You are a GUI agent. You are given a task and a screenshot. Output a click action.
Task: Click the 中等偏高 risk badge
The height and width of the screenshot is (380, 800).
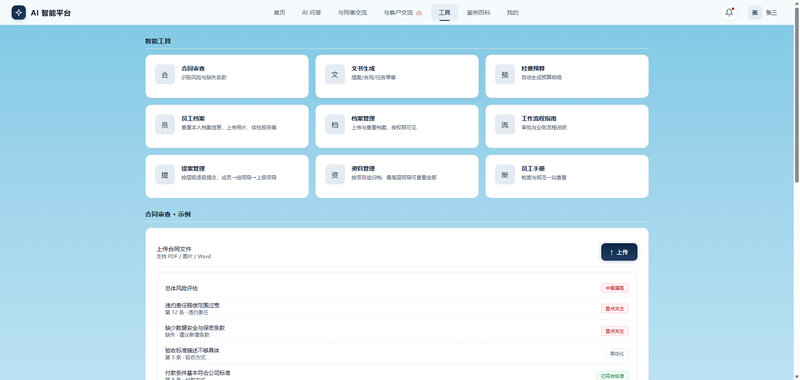point(614,288)
